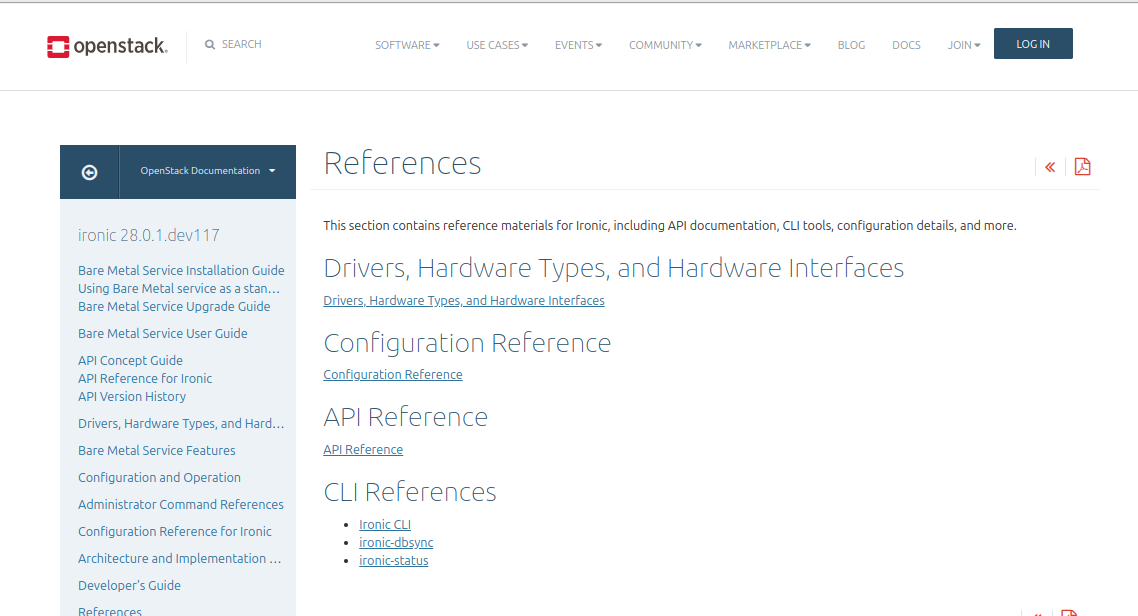The image size is (1138, 616).
Task: Open the Docs page
Action: coord(906,45)
